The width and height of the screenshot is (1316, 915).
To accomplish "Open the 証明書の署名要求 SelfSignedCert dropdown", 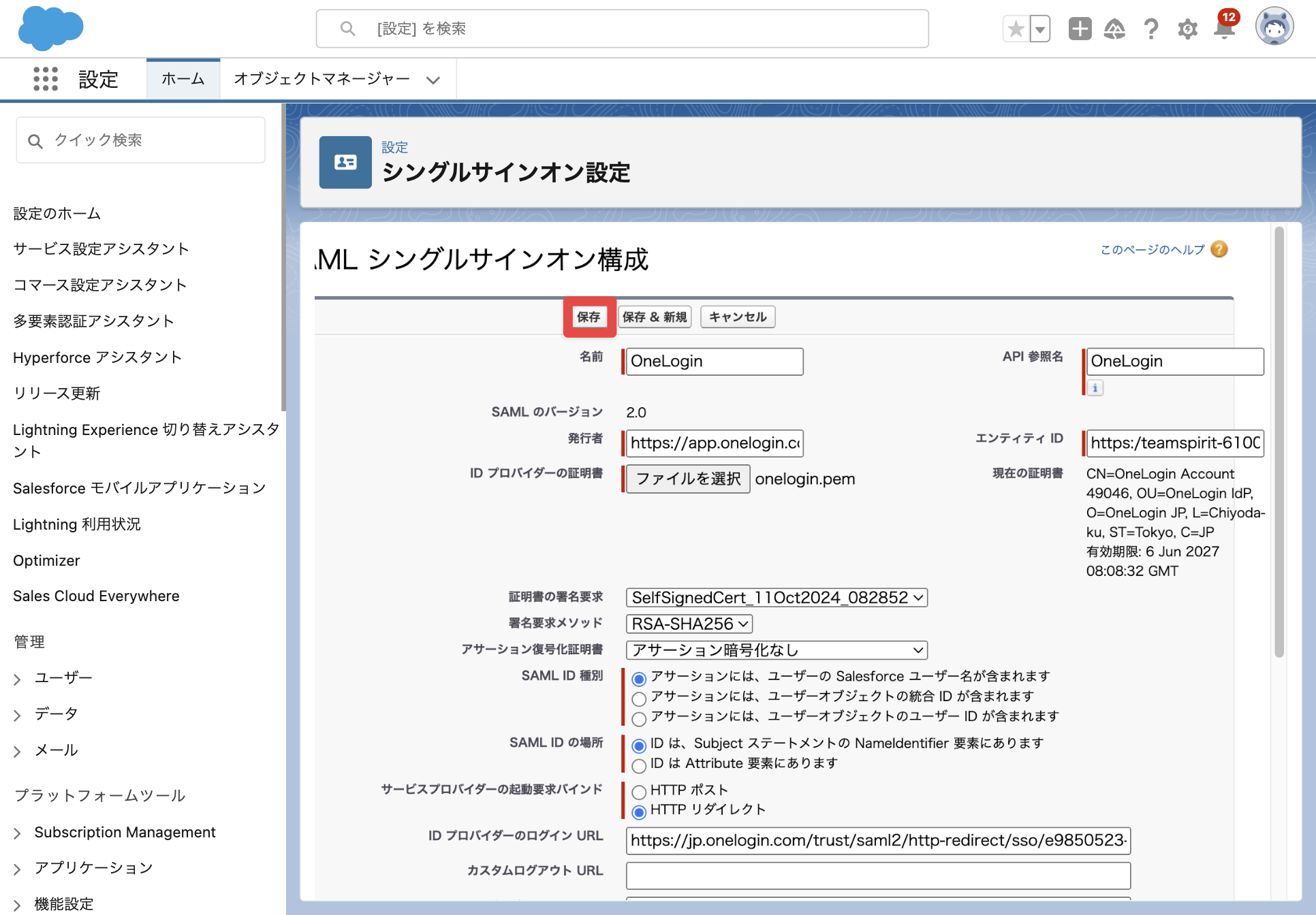I will pyautogui.click(x=777, y=598).
